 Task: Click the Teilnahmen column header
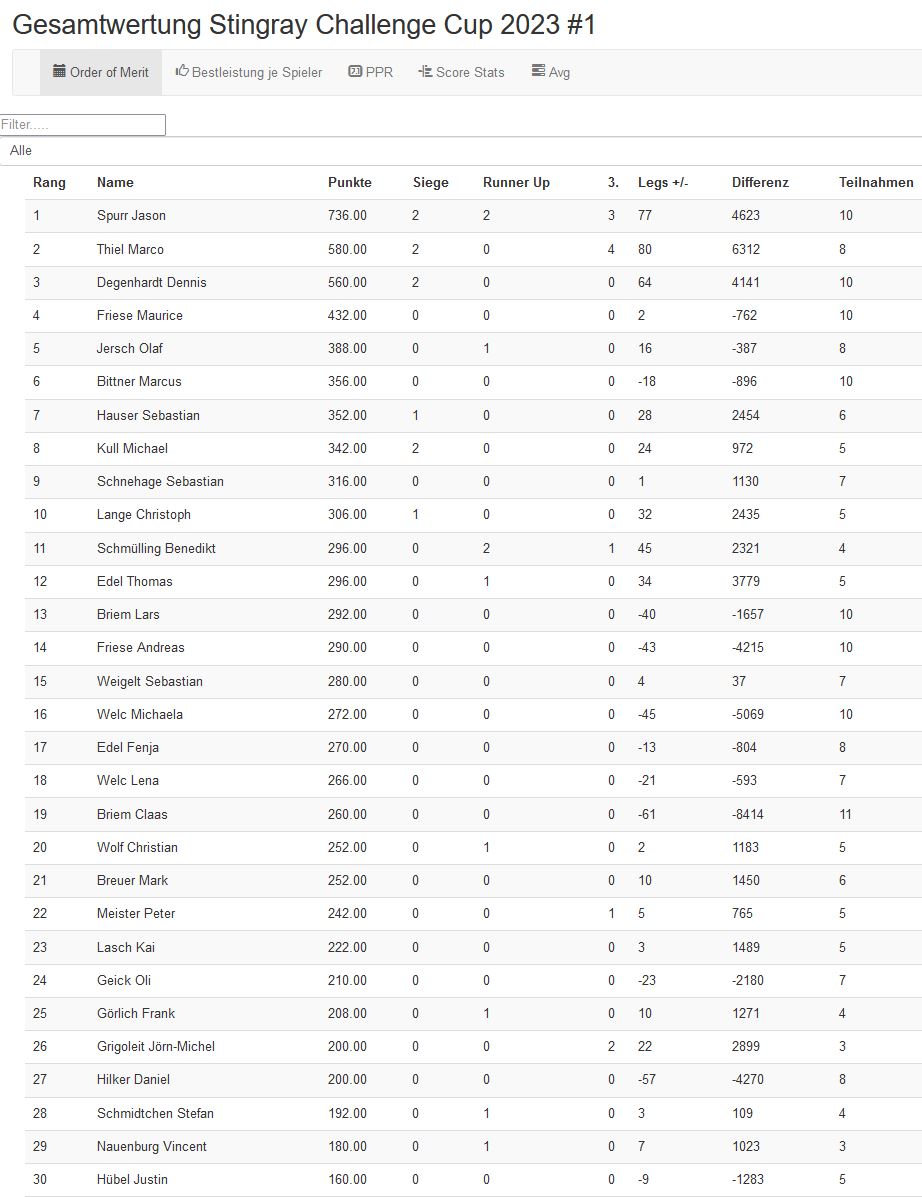(x=876, y=182)
